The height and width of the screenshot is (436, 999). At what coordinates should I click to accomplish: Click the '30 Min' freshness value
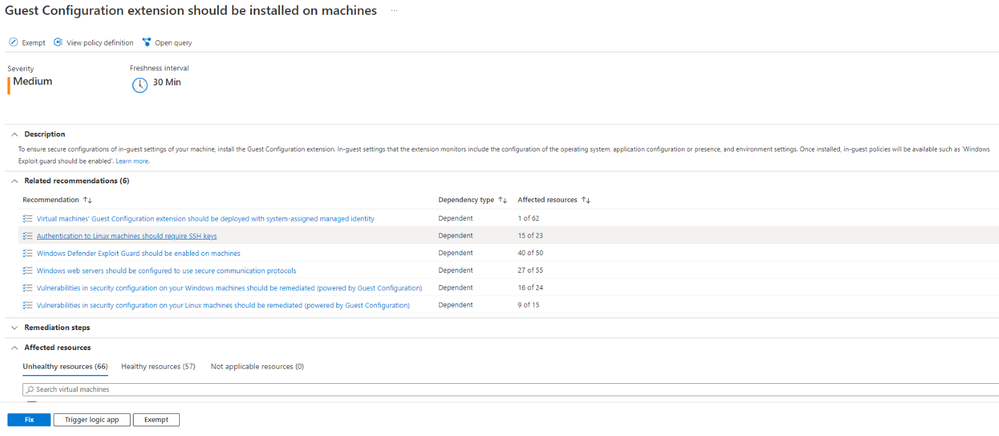point(167,82)
